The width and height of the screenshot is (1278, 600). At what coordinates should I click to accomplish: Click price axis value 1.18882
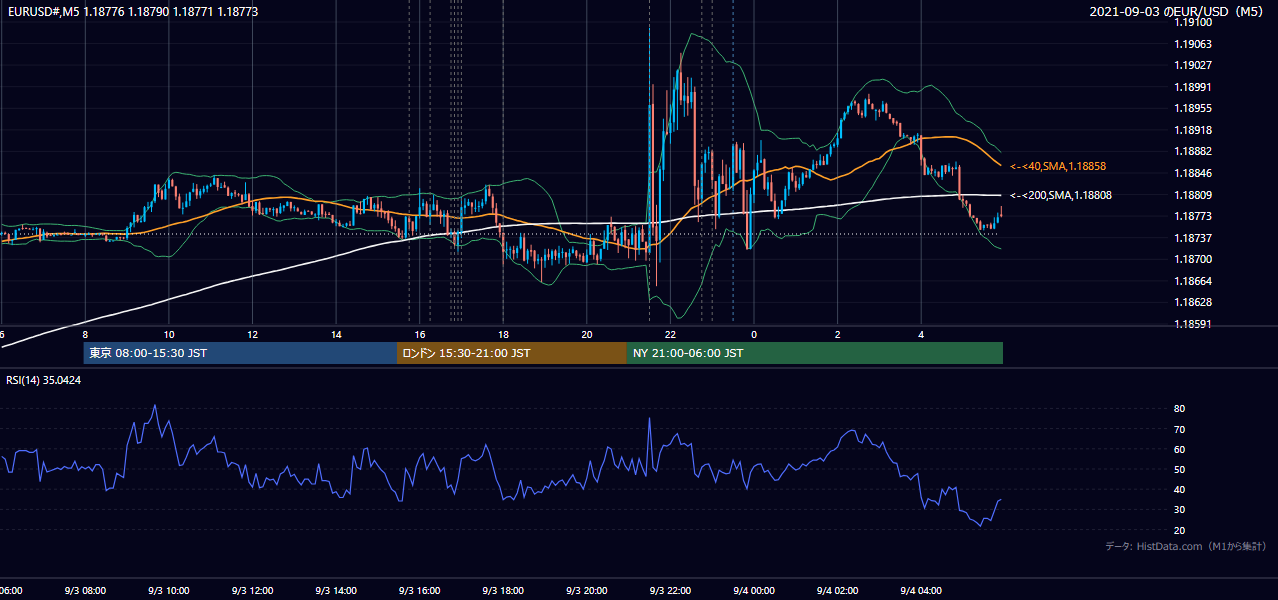tap(1194, 151)
